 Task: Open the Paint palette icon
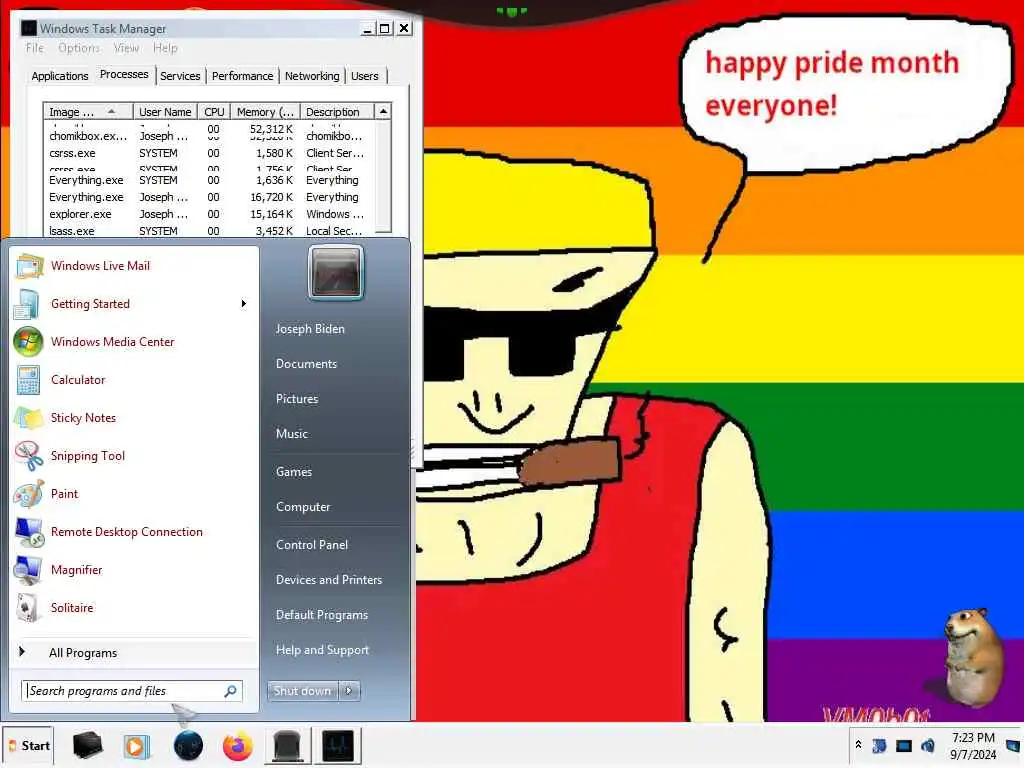point(29,494)
